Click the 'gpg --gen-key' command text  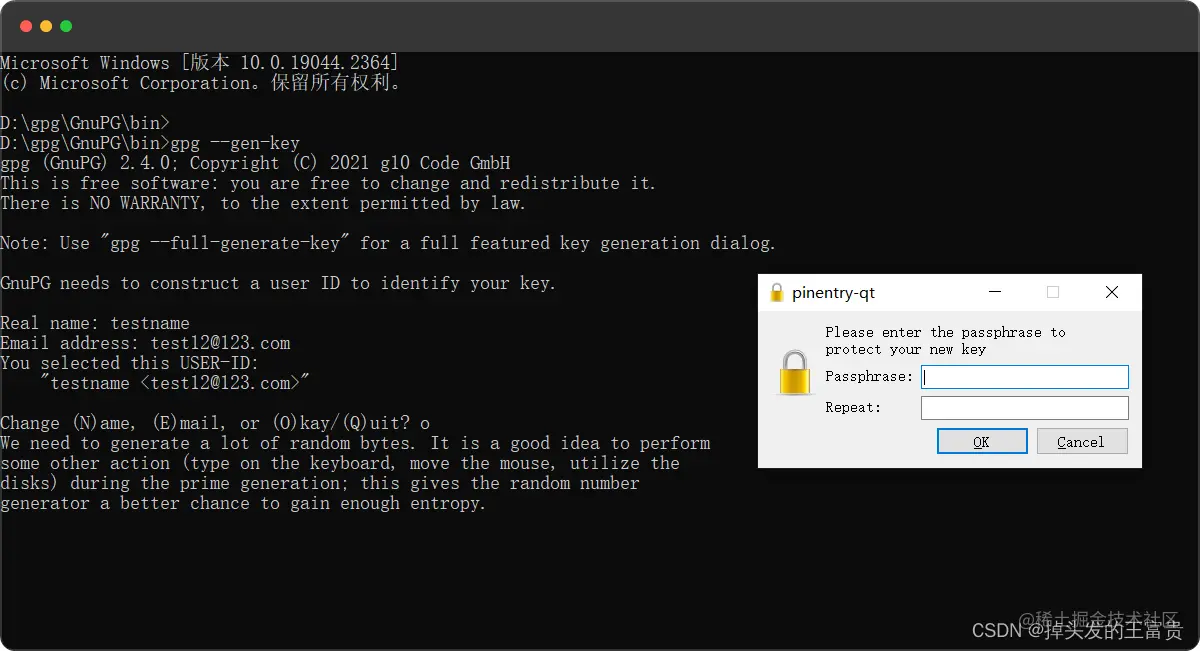coord(235,143)
